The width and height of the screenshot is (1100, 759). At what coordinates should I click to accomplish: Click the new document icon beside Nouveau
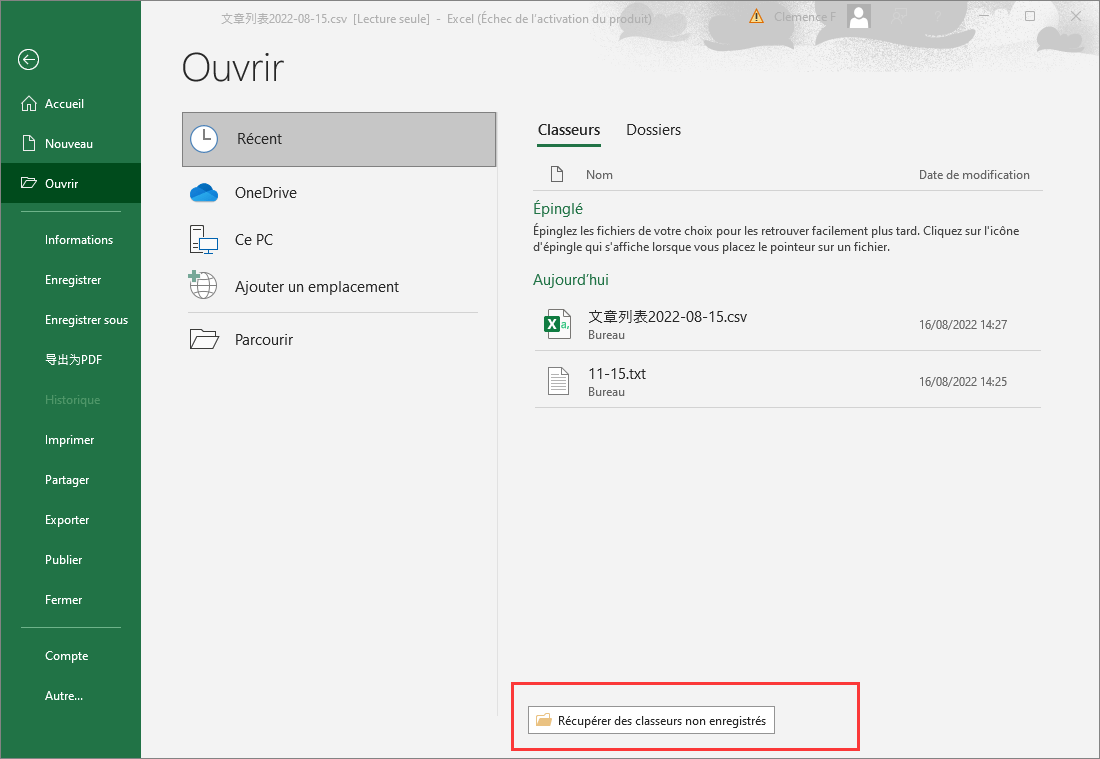pos(29,144)
